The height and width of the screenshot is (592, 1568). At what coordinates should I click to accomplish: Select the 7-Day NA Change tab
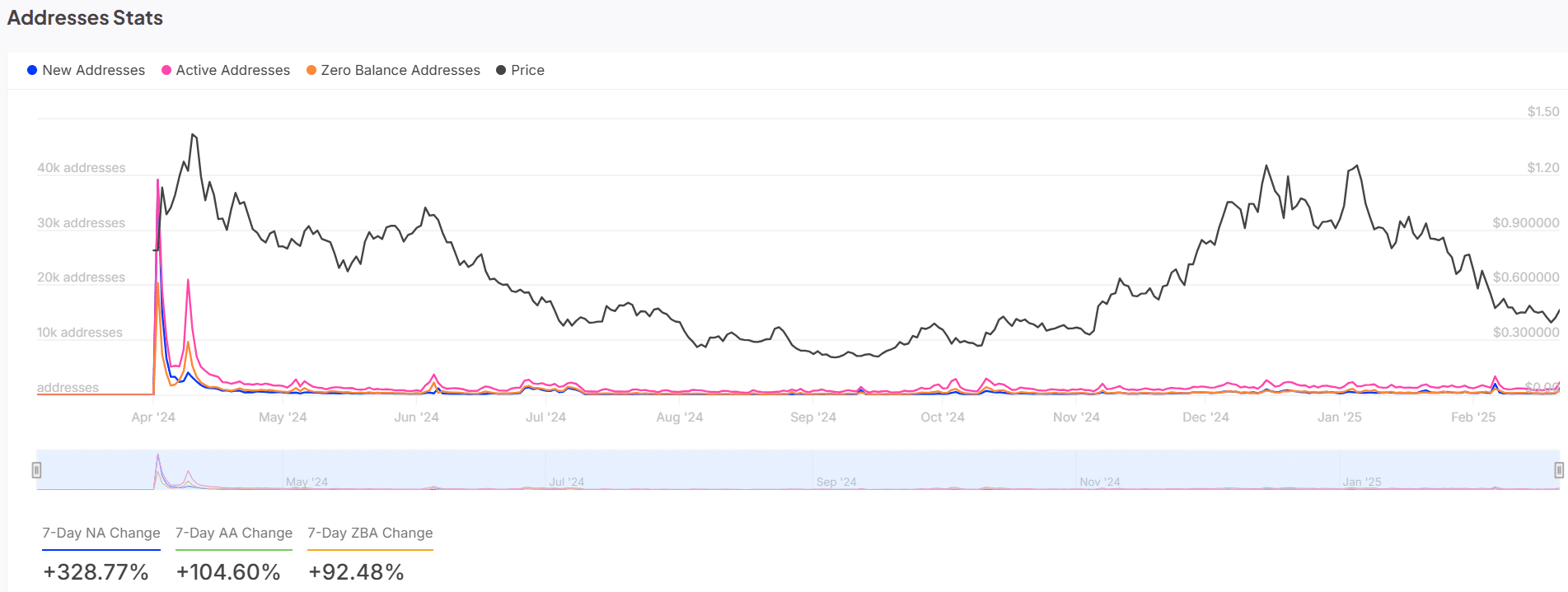101,534
